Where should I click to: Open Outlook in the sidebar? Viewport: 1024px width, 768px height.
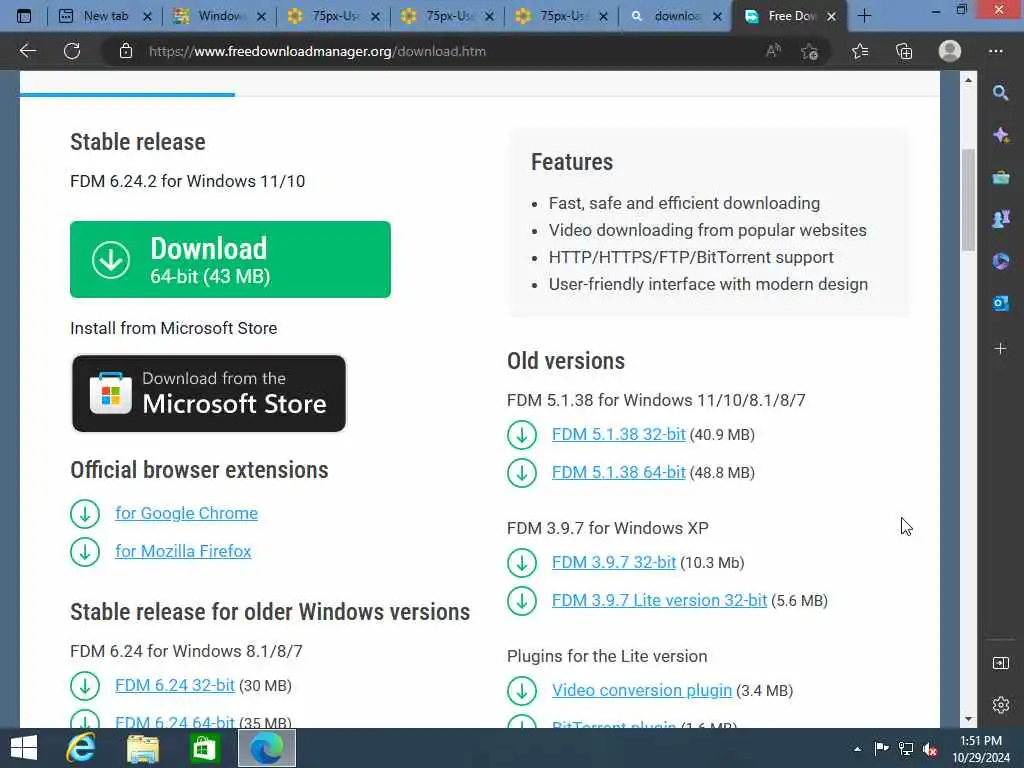coord(1000,303)
